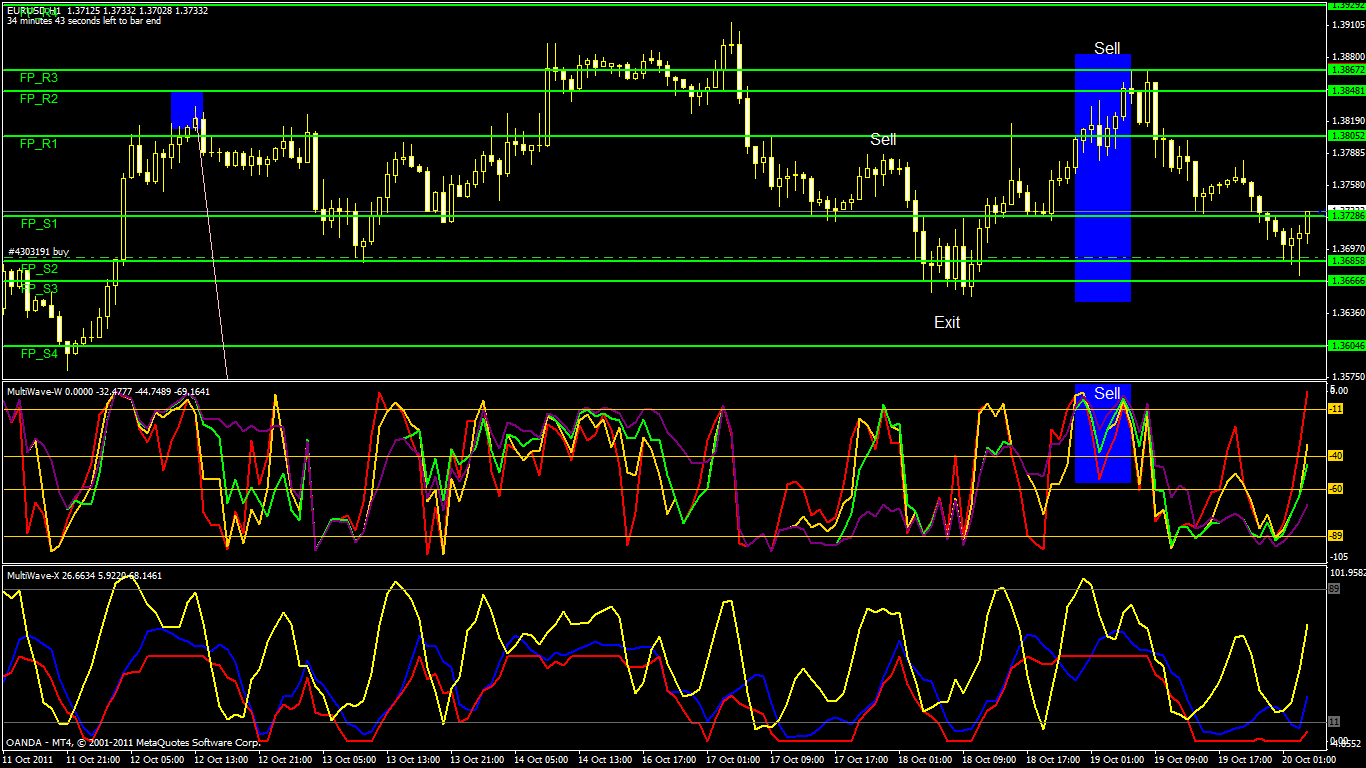This screenshot has width=1366, height=768.
Task: Click the -40 level tag in MultiWave-W
Action: coord(1336,456)
